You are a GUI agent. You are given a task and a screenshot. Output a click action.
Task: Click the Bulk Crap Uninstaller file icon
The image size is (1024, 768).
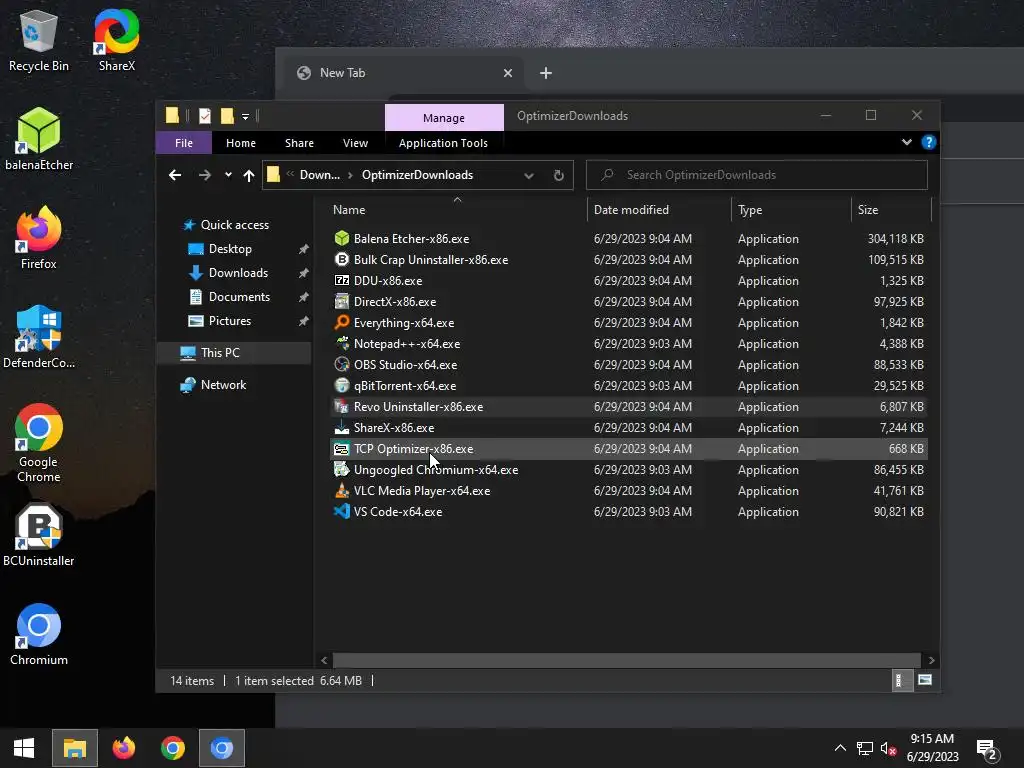tap(342, 259)
